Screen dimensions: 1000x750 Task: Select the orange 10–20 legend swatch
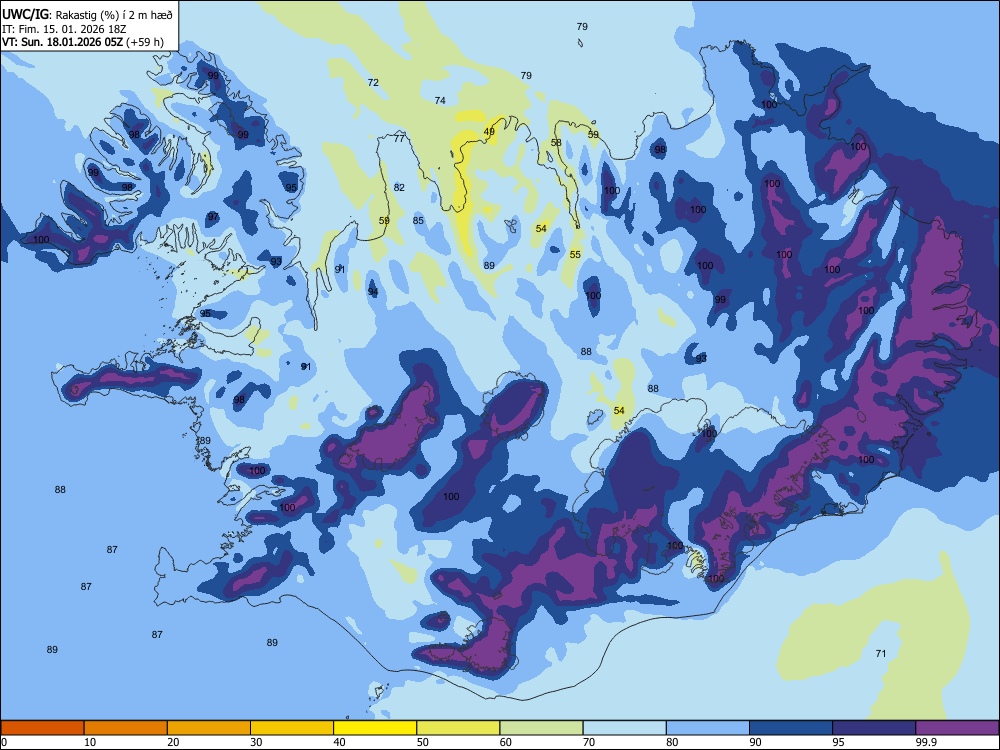(x=126, y=728)
